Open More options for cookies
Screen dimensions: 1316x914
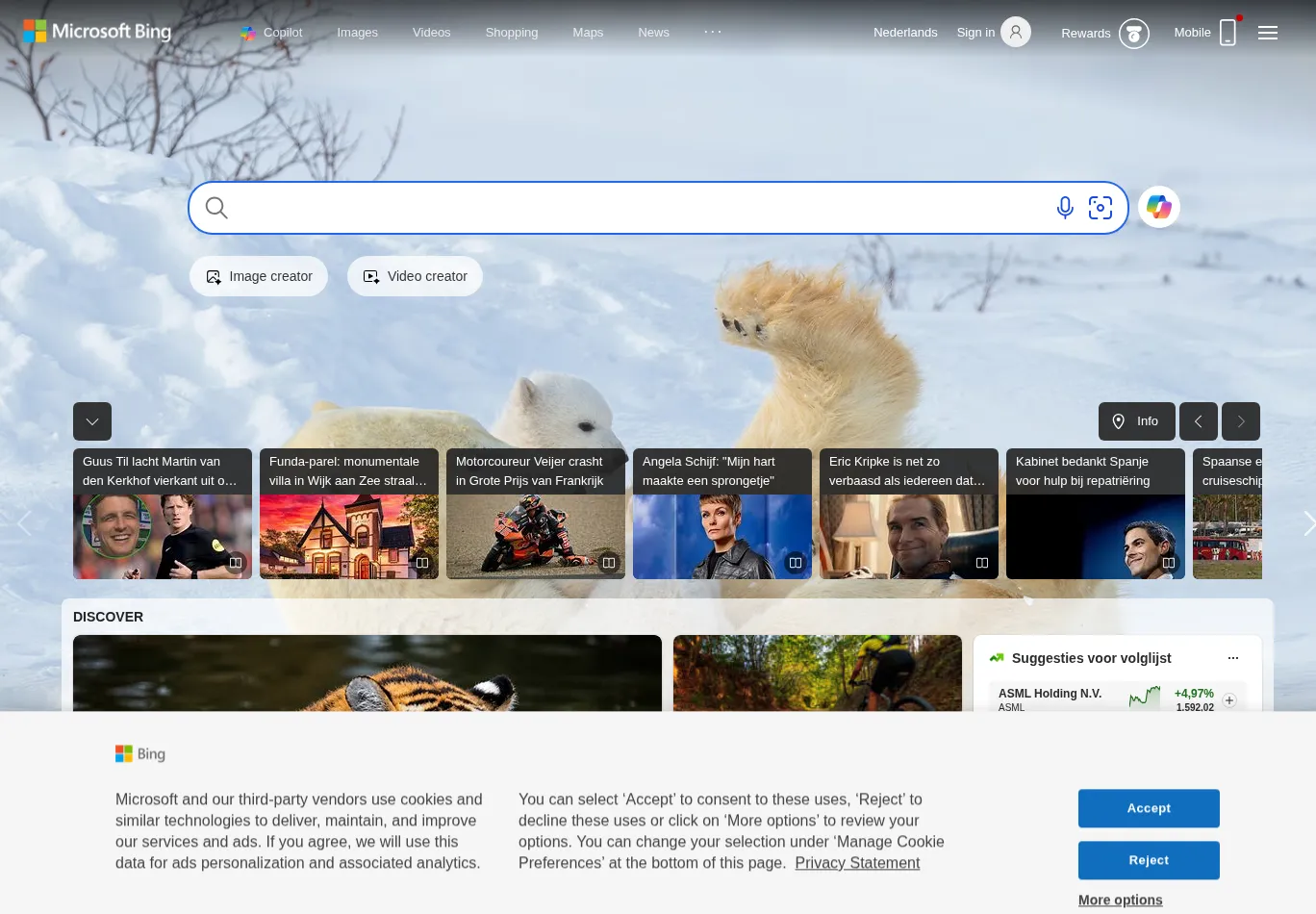pos(1121,900)
